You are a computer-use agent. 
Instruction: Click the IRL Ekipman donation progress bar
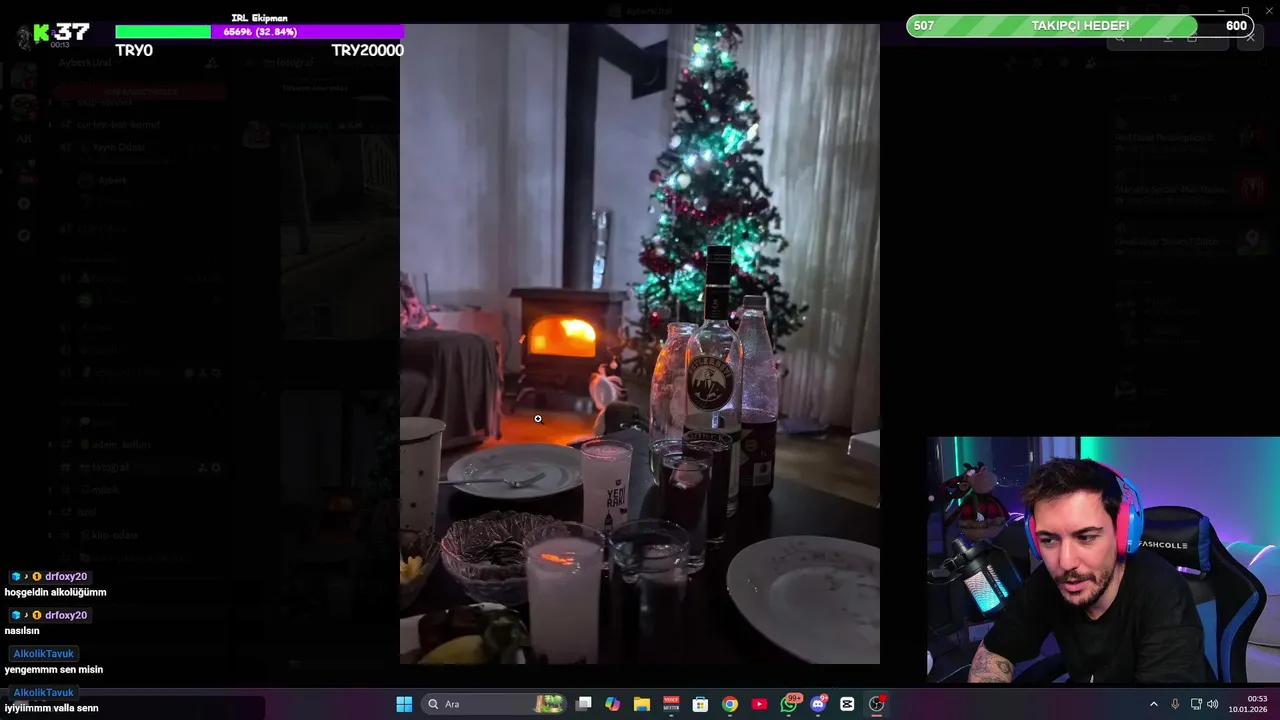pos(259,32)
